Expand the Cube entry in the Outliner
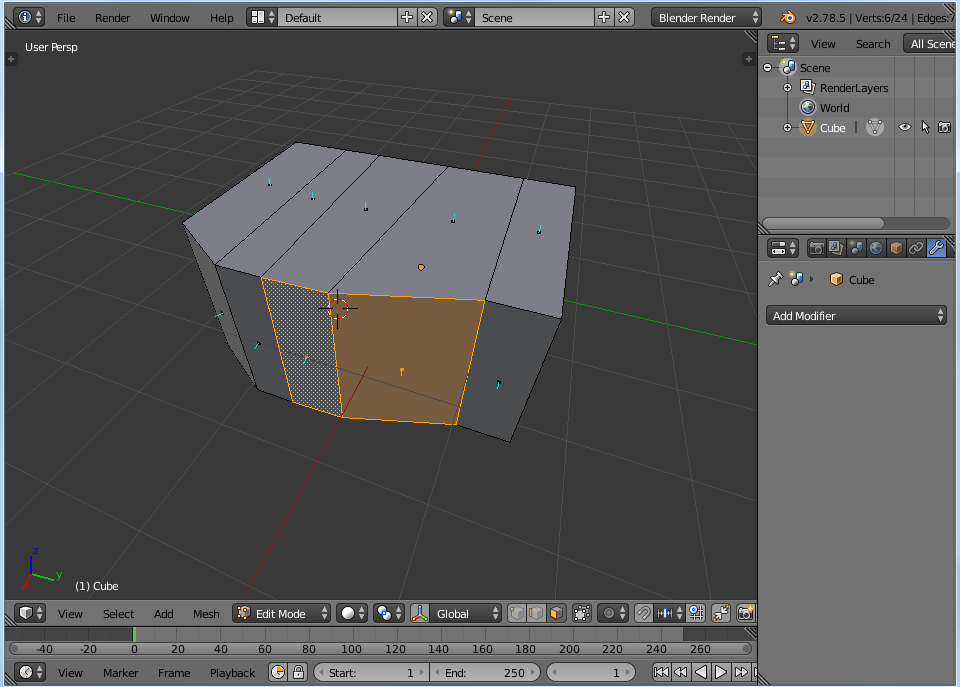 point(786,127)
